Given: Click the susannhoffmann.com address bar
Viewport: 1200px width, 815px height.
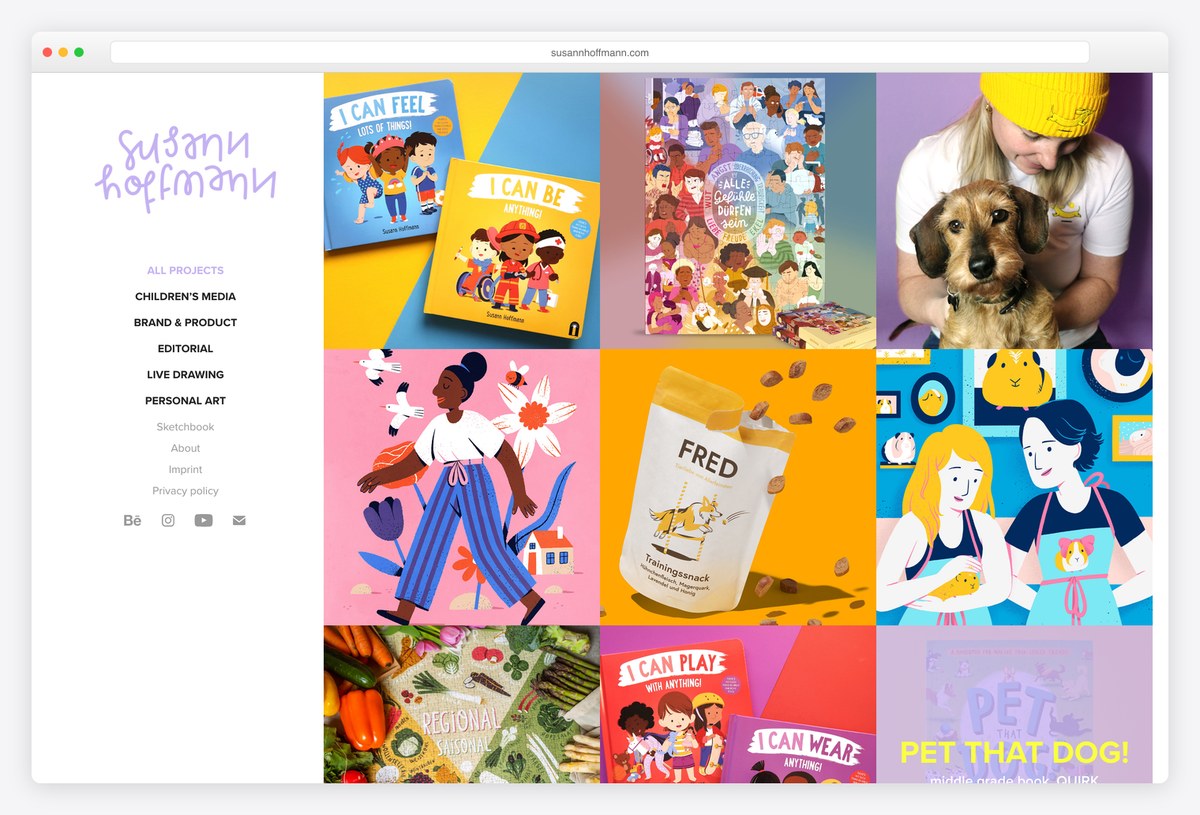Looking at the screenshot, I should (600, 52).
